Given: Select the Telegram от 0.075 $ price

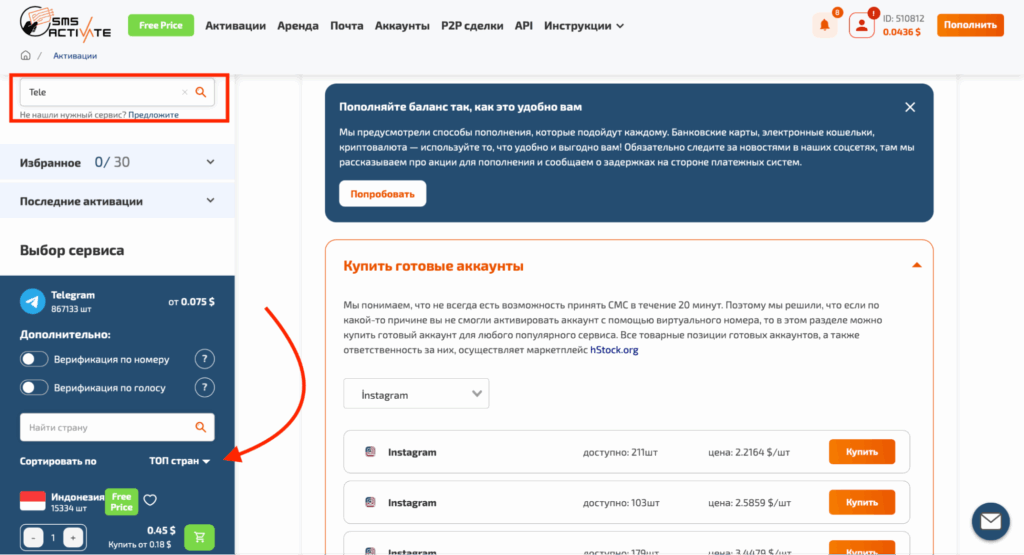Looking at the screenshot, I should coord(191,302).
